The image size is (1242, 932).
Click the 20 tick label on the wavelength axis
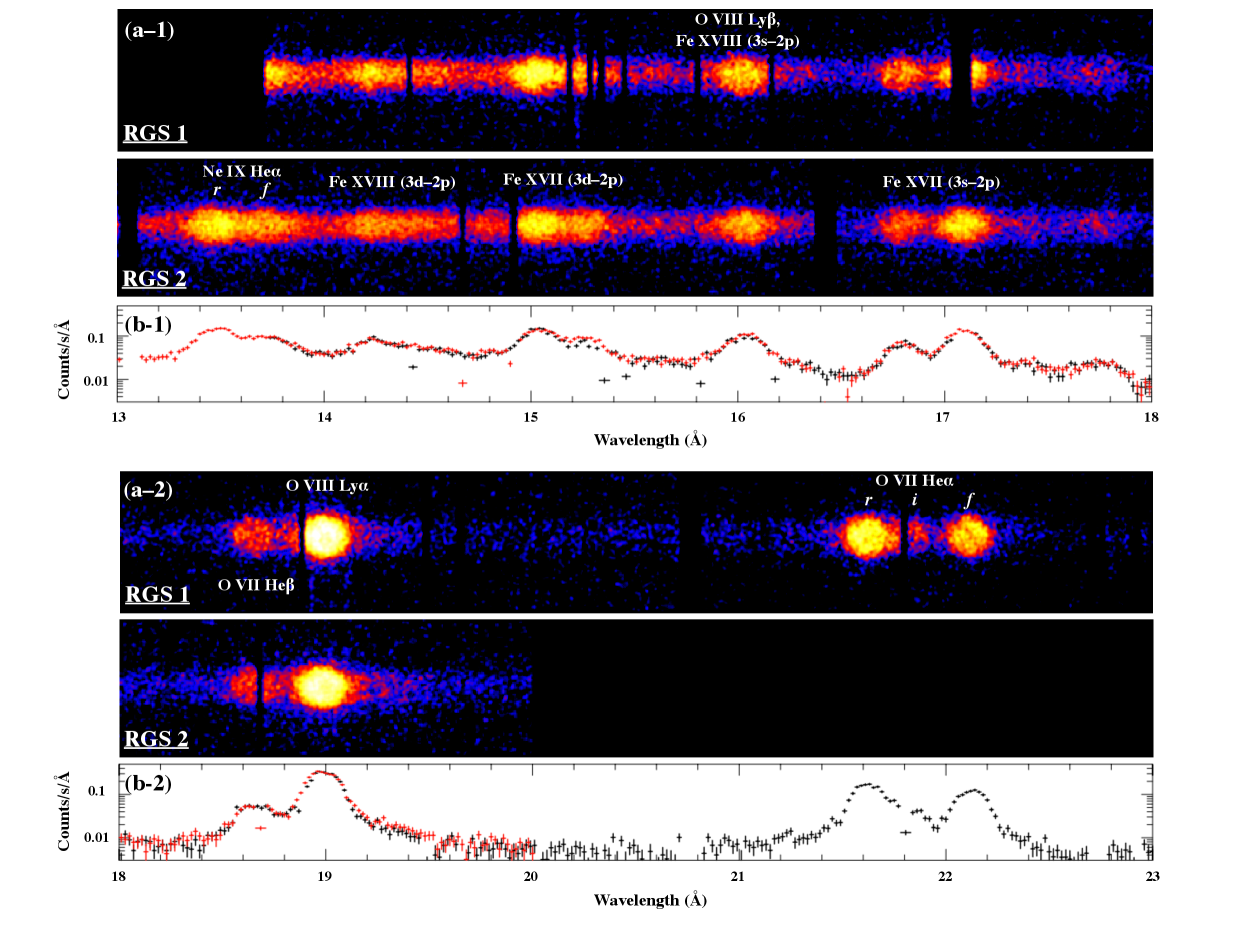(x=531, y=875)
